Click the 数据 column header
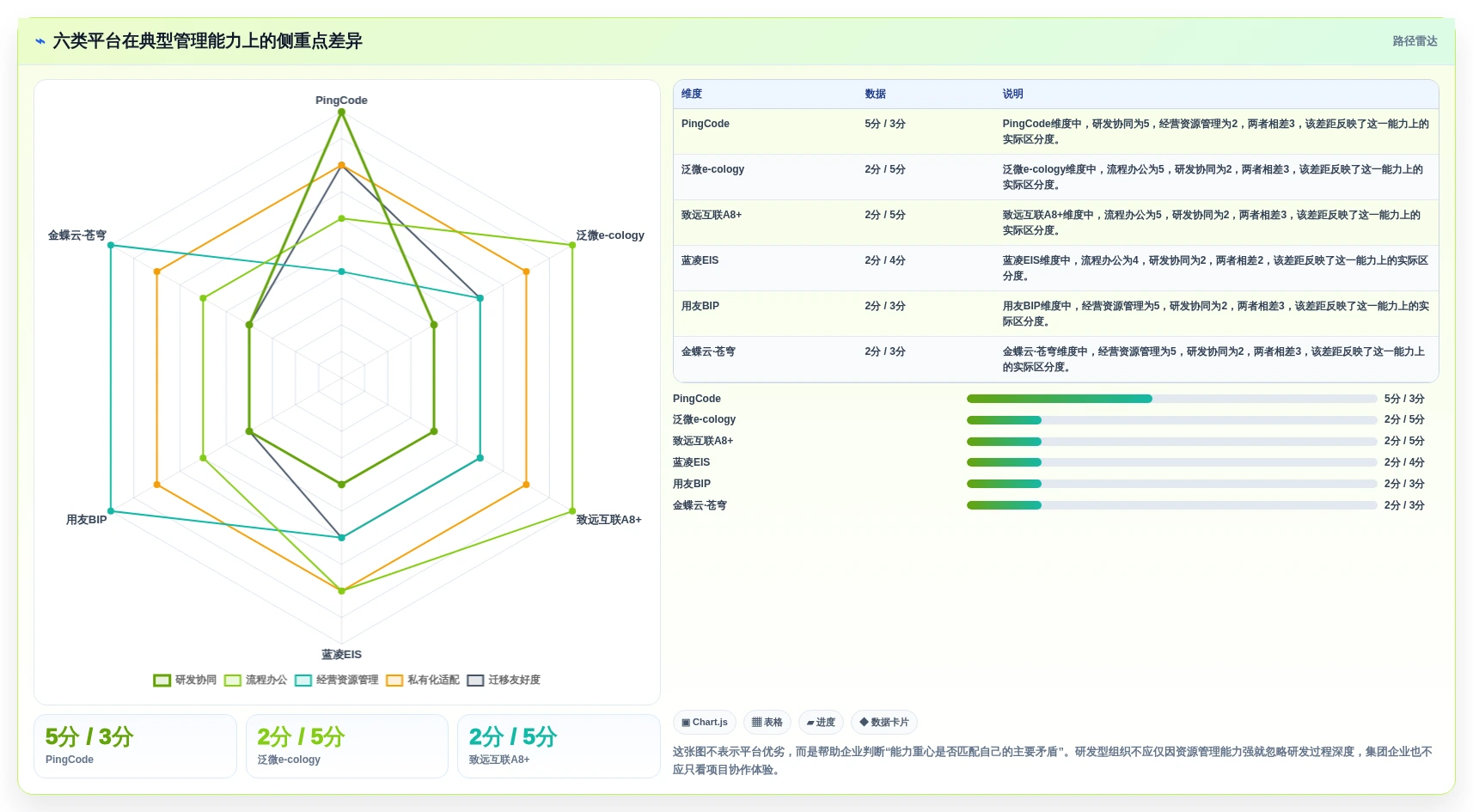This screenshot has height=812, width=1473. click(875, 94)
